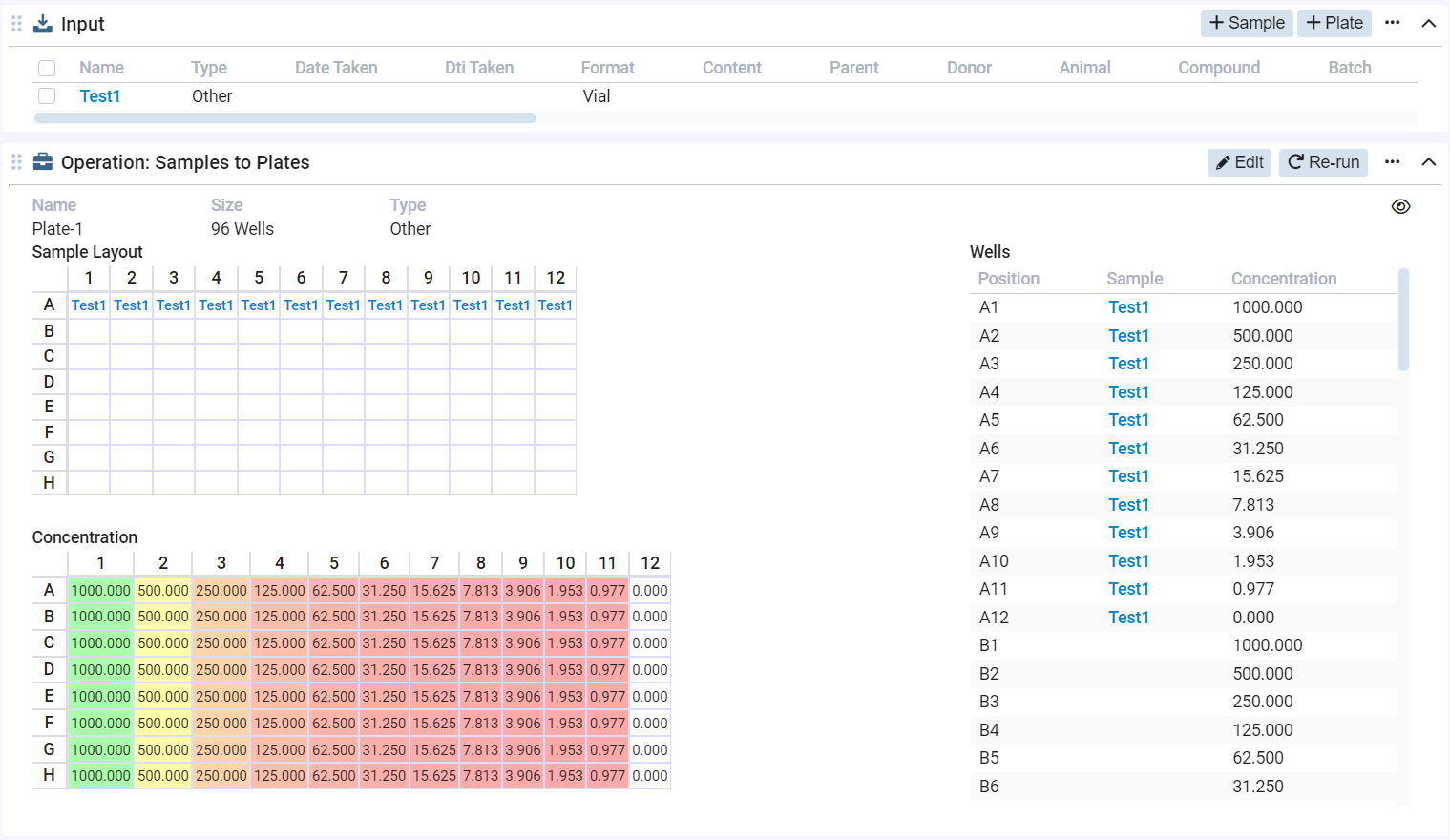Image resolution: width=1450 pixels, height=840 pixels.
Task: Select the Test1 row checkbox
Action: 47,96
